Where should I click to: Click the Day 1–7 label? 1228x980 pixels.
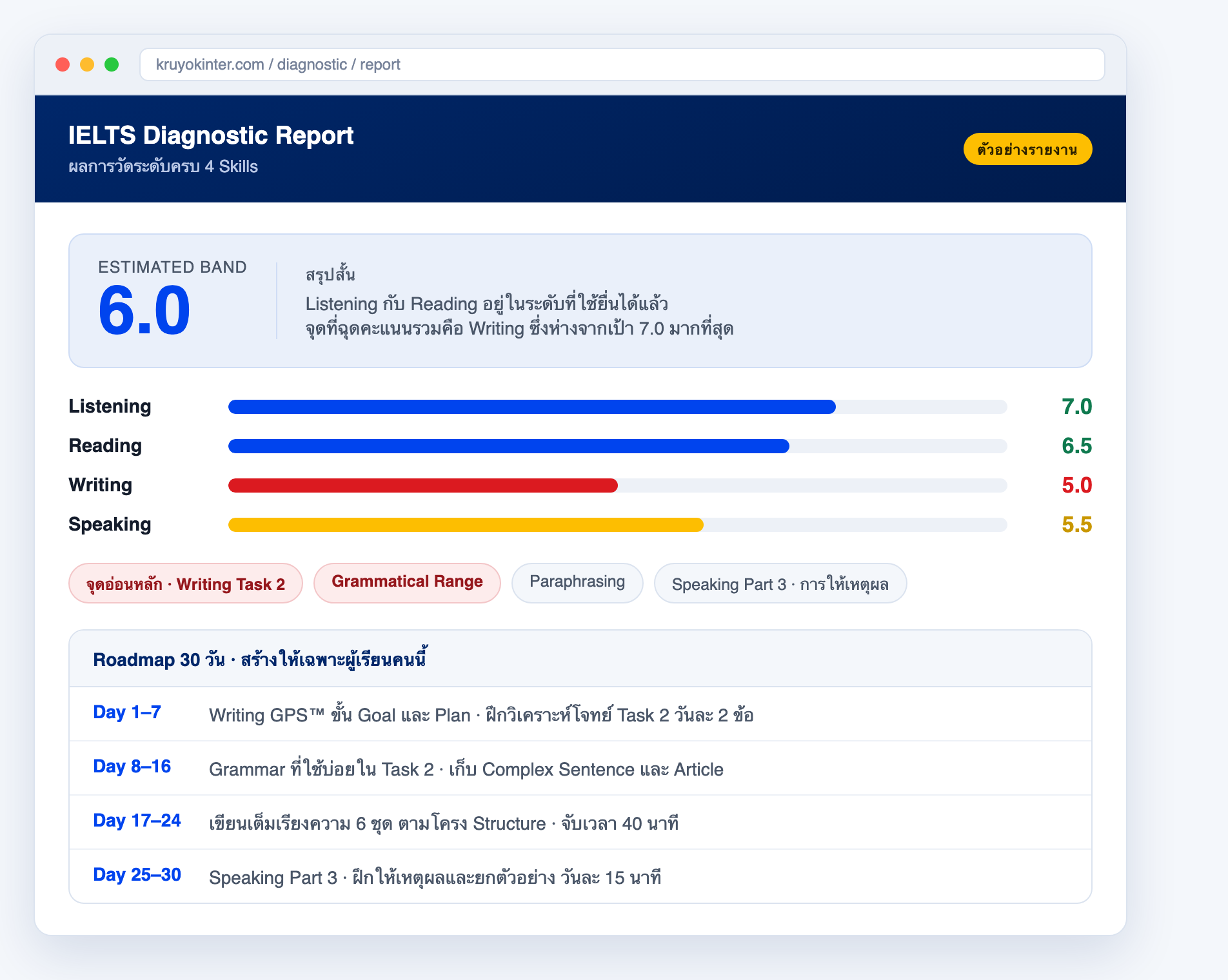tap(127, 712)
